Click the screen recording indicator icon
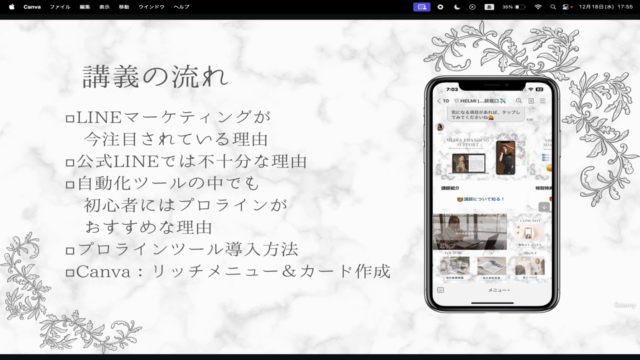Image resolution: width=640 pixels, height=360 pixels. pyautogui.click(x=440, y=7)
